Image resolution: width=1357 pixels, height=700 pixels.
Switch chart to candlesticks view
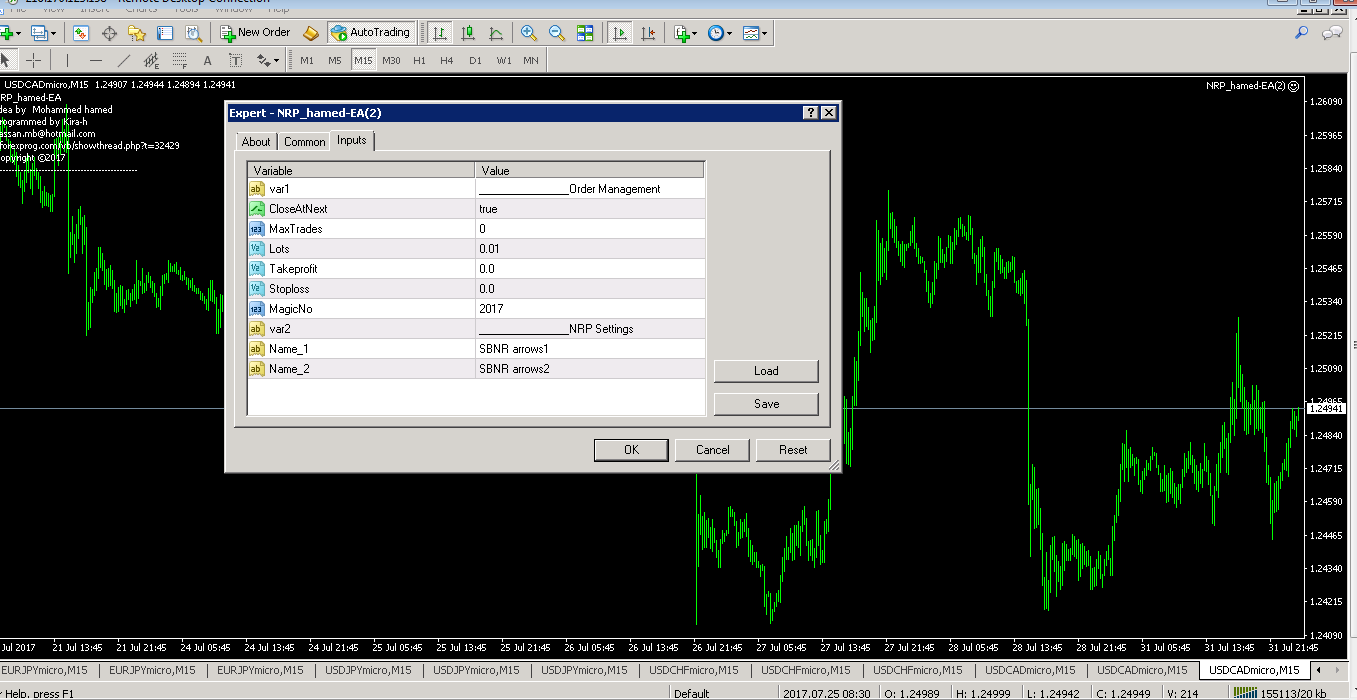467,33
